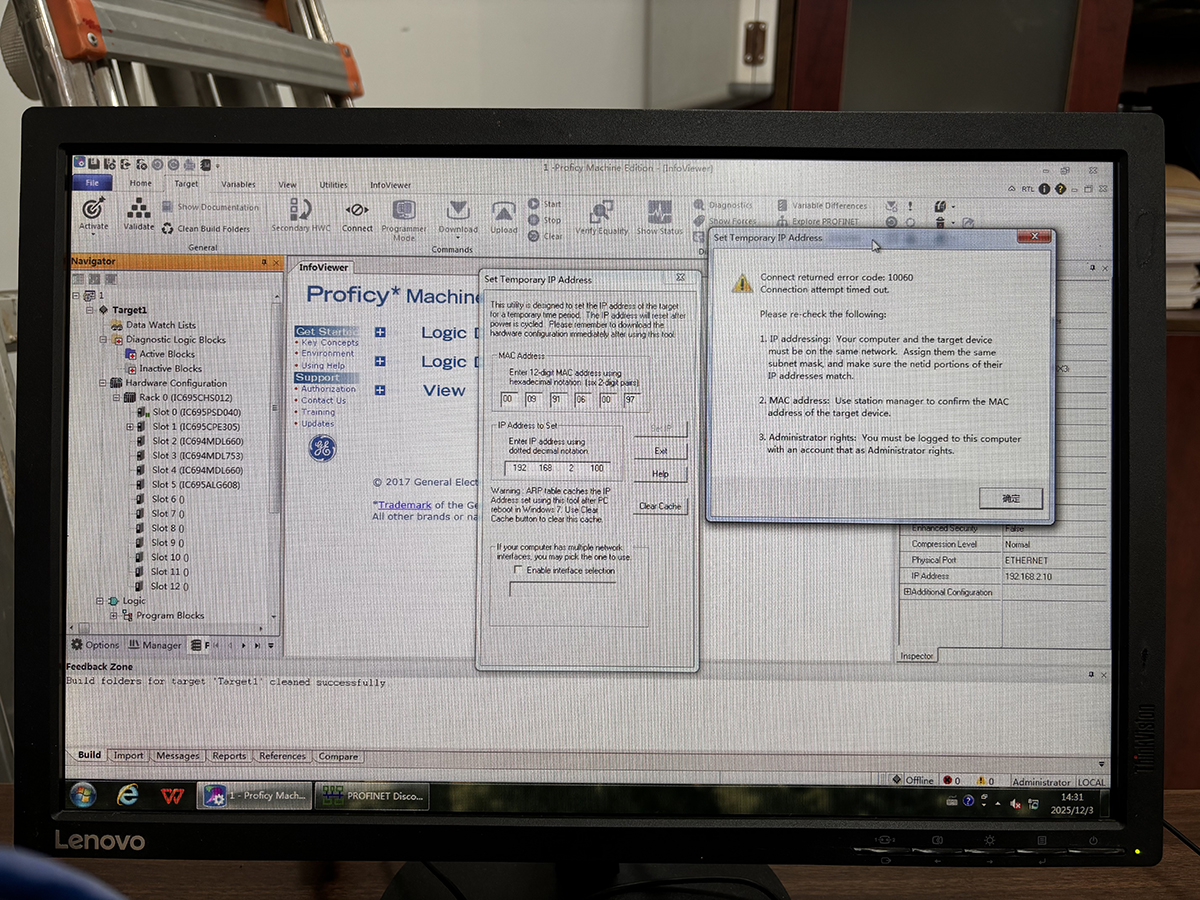Open the Variables ribbon tab
The width and height of the screenshot is (1200, 900).
[x=238, y=185]
